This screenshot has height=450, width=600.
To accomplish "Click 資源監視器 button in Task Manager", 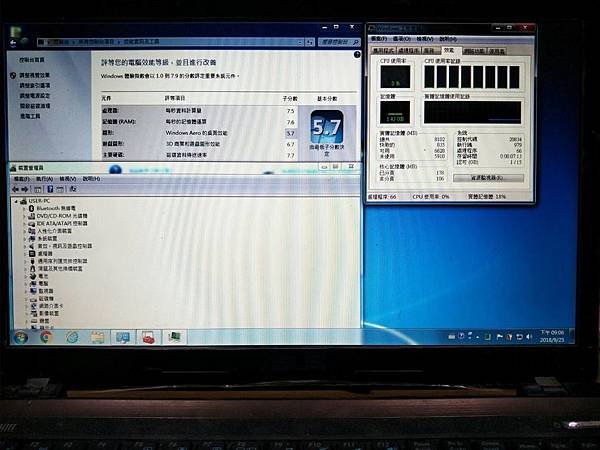I will point(488,178).
